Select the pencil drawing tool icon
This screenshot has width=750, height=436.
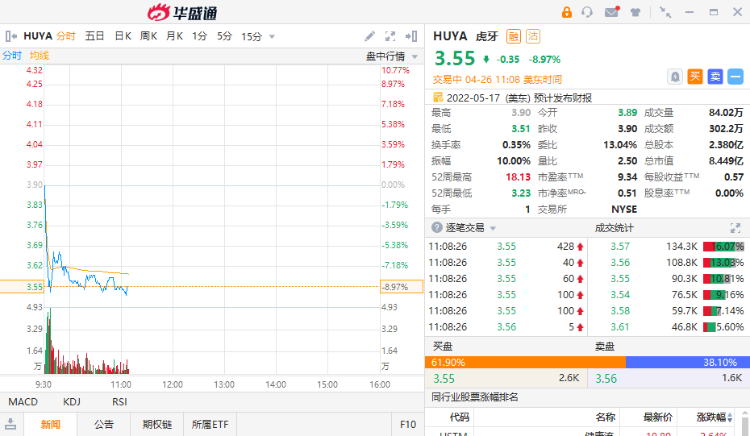click(x=370, y=36)
